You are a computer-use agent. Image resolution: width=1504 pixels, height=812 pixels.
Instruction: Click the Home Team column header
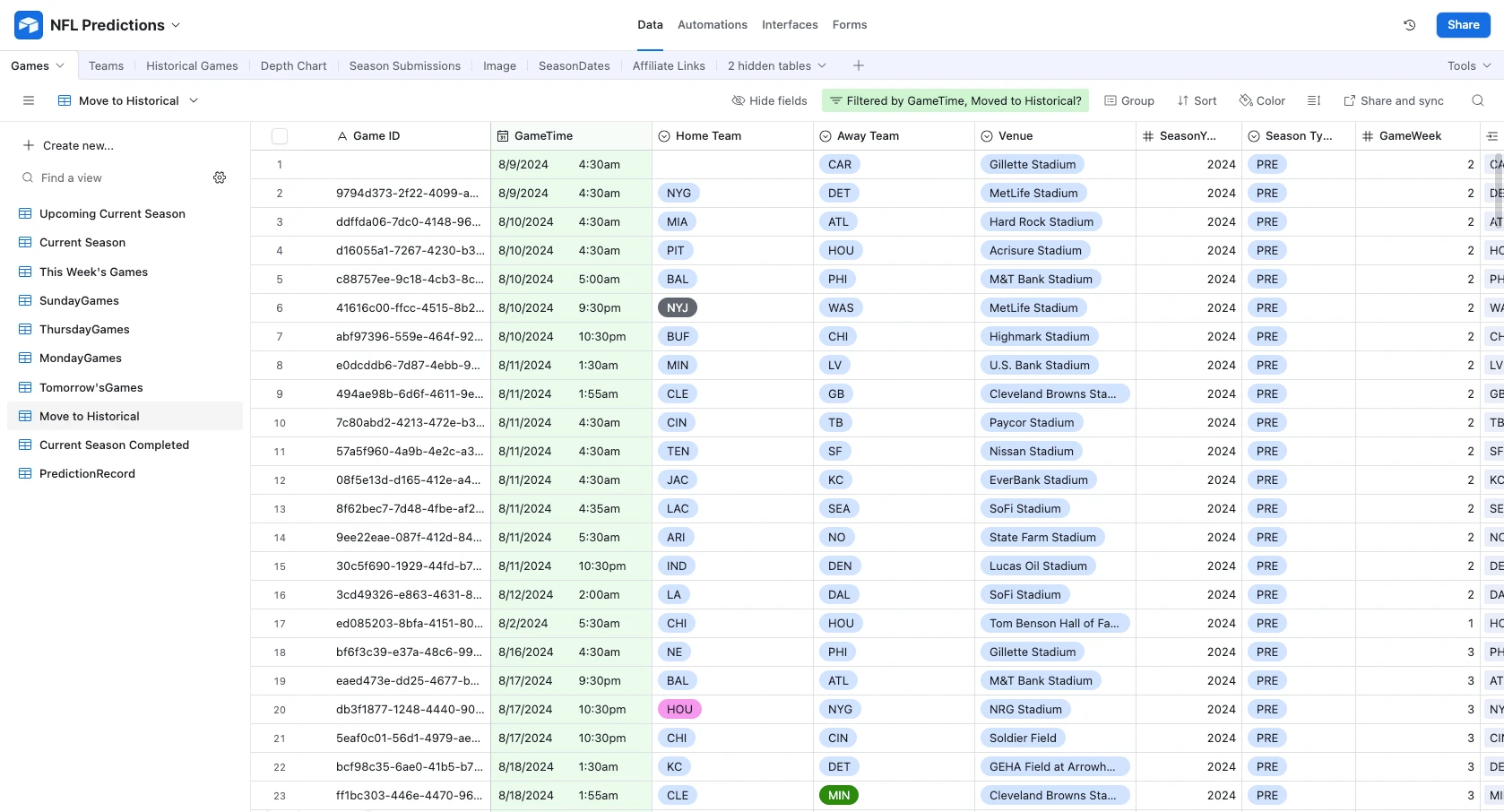click(732, 136)
